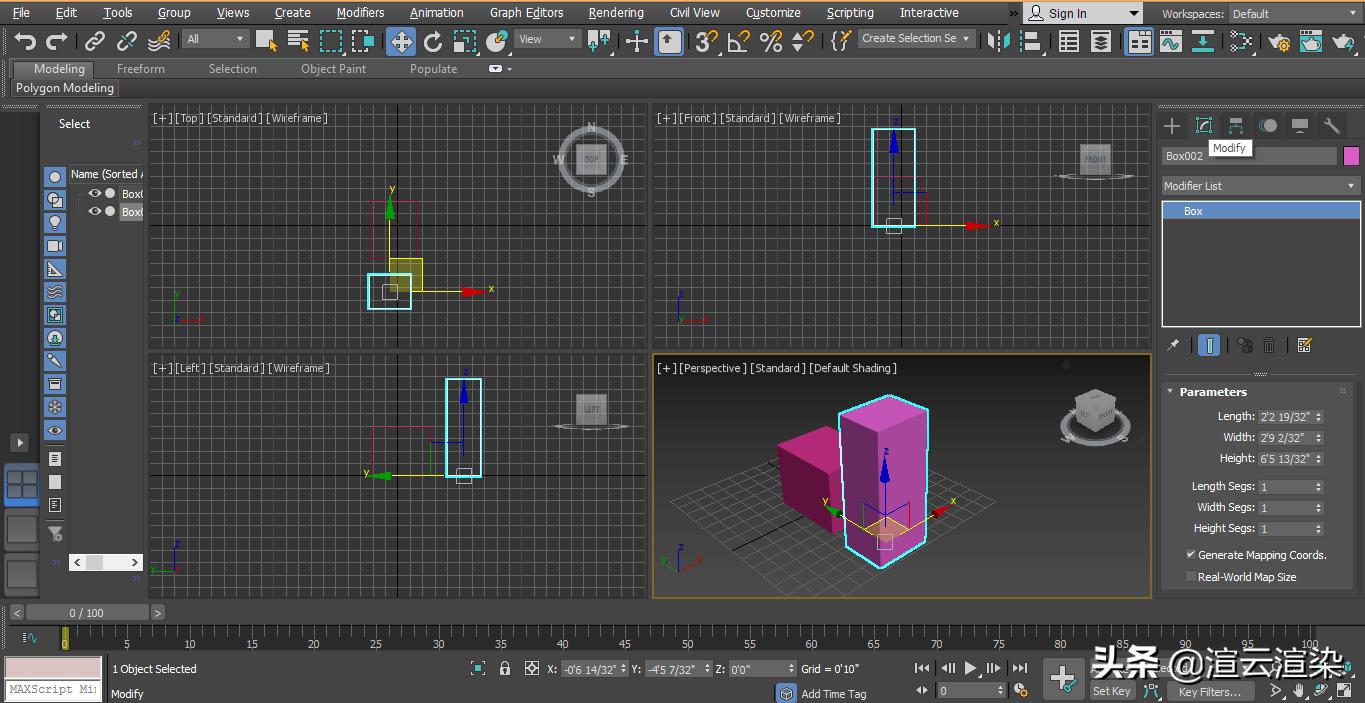Screen dimensions: 1365x703
Task: Enable the Real-World Map Size checkbox
Action: coord(1191,577)
